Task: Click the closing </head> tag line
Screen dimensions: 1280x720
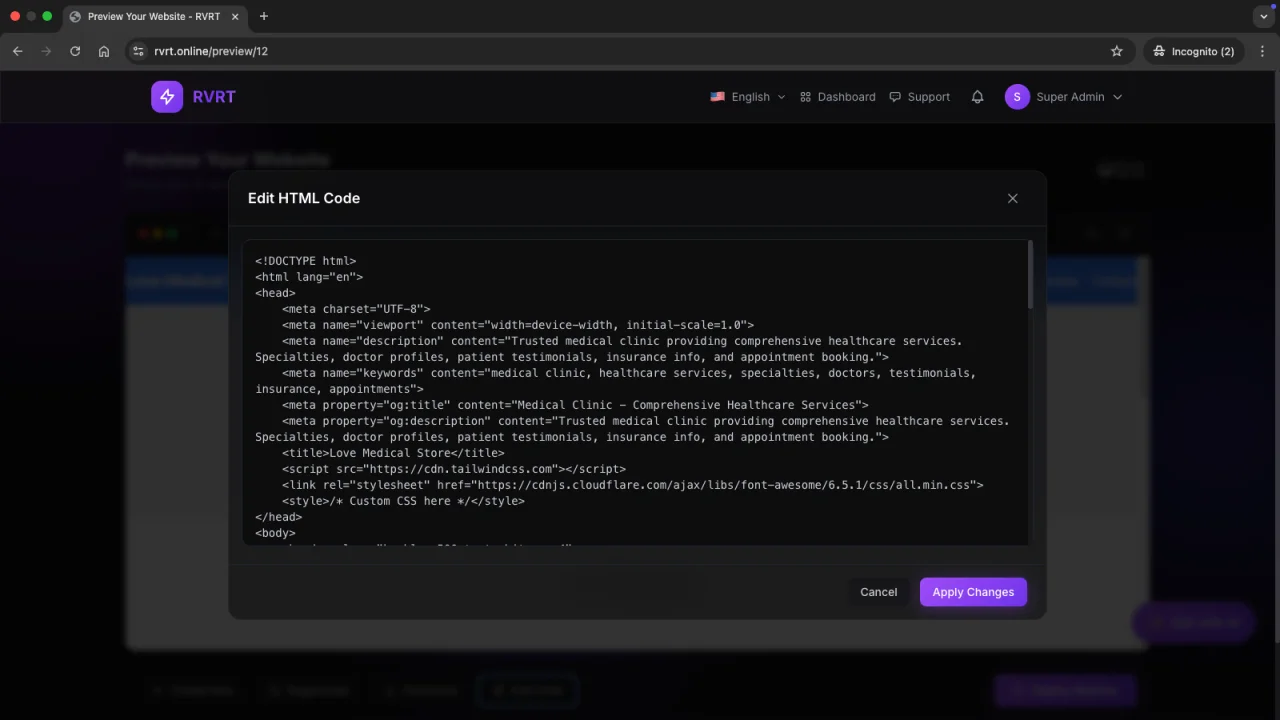Action: pos(279,517)
